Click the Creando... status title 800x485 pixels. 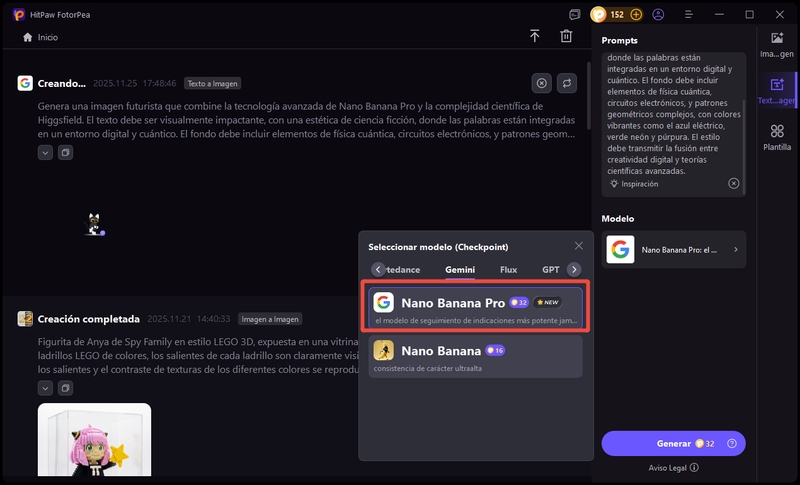pos(62,84)
